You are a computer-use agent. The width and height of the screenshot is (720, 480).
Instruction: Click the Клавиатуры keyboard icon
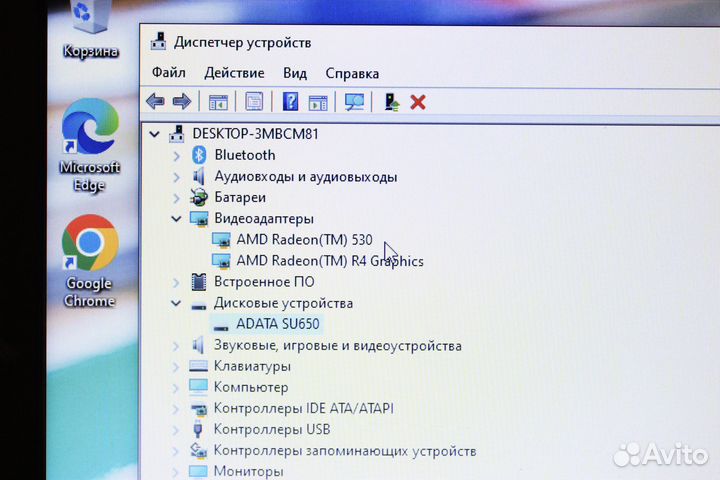pos(198,366)
